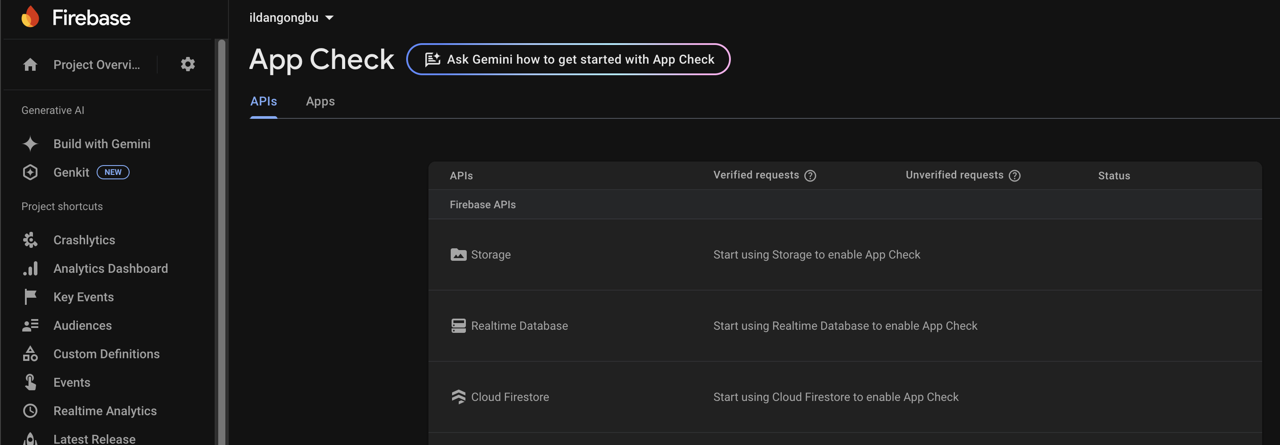Click the Firebase wordmark

click(x=91, y=17)
